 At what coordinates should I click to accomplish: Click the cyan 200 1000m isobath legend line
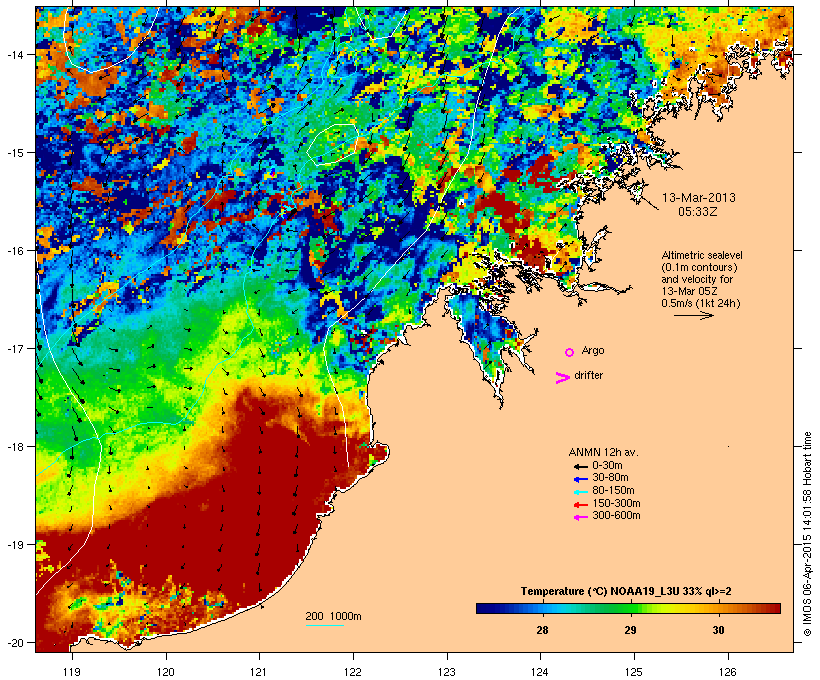point(324,625)
